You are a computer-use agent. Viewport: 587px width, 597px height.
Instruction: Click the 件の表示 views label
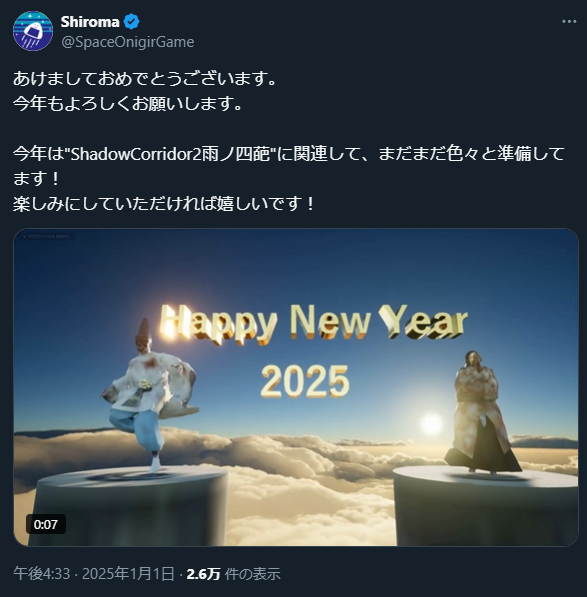coord(253,574)
